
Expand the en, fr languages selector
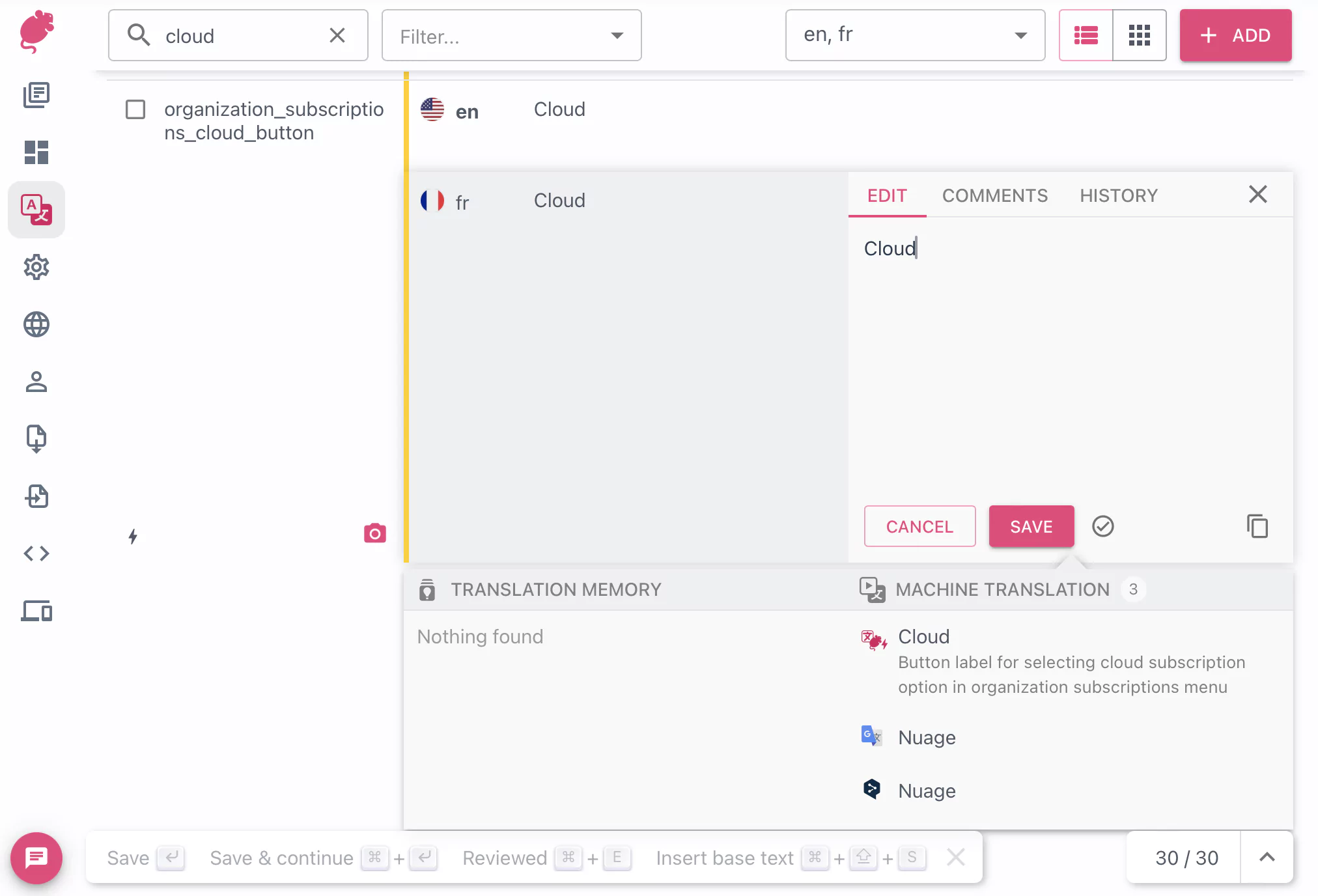pos(914,35)
